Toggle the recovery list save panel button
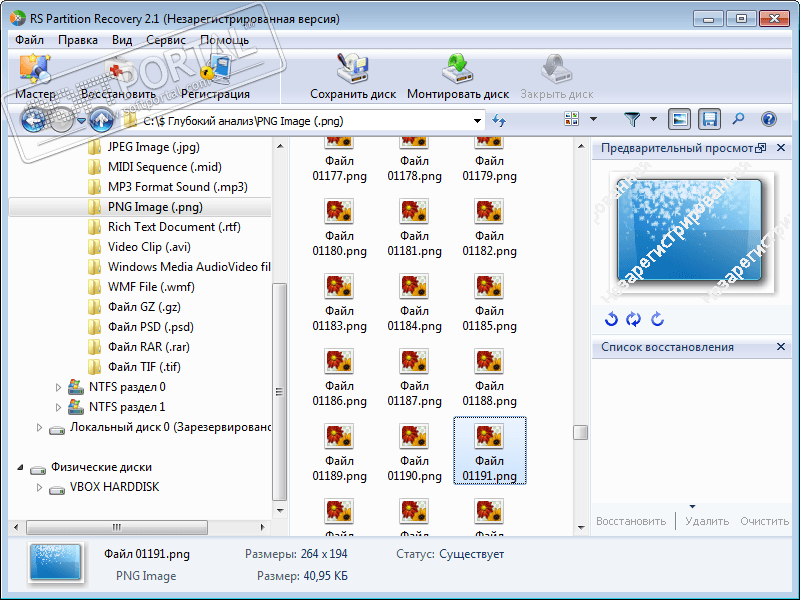800x600 pixels. coord(709,119)
